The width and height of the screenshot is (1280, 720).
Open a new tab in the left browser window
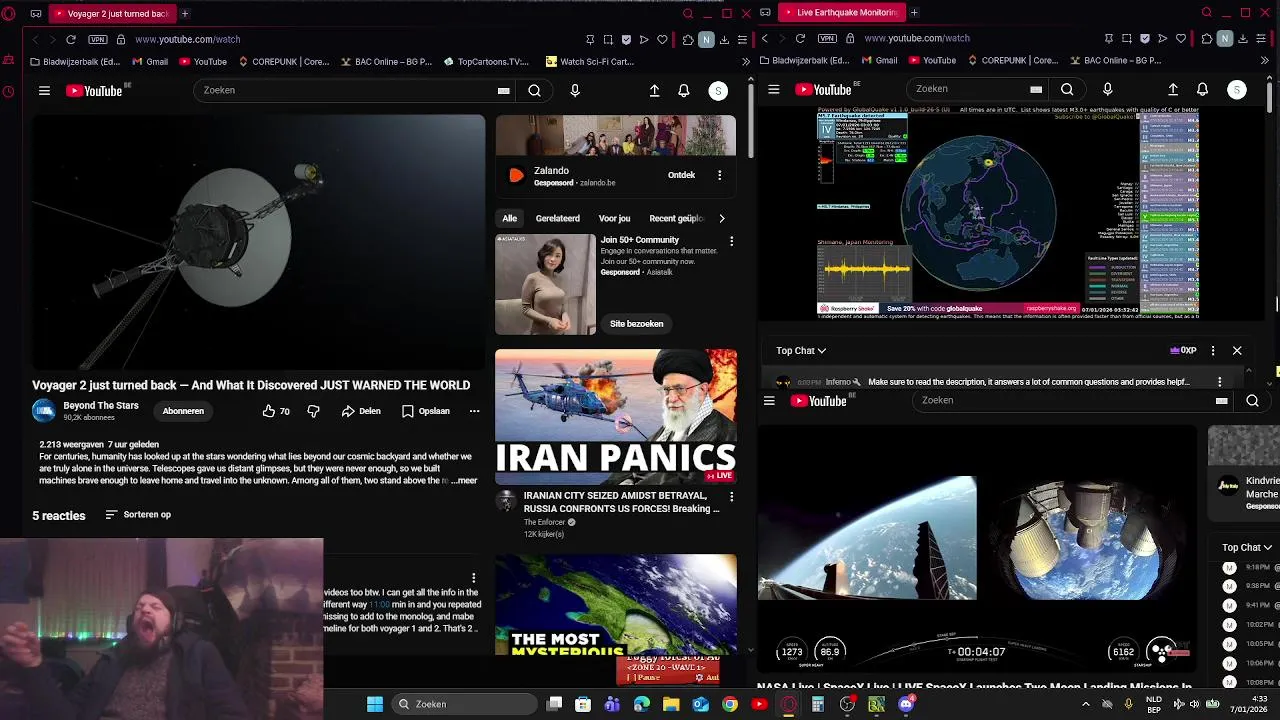click(185, 13)
